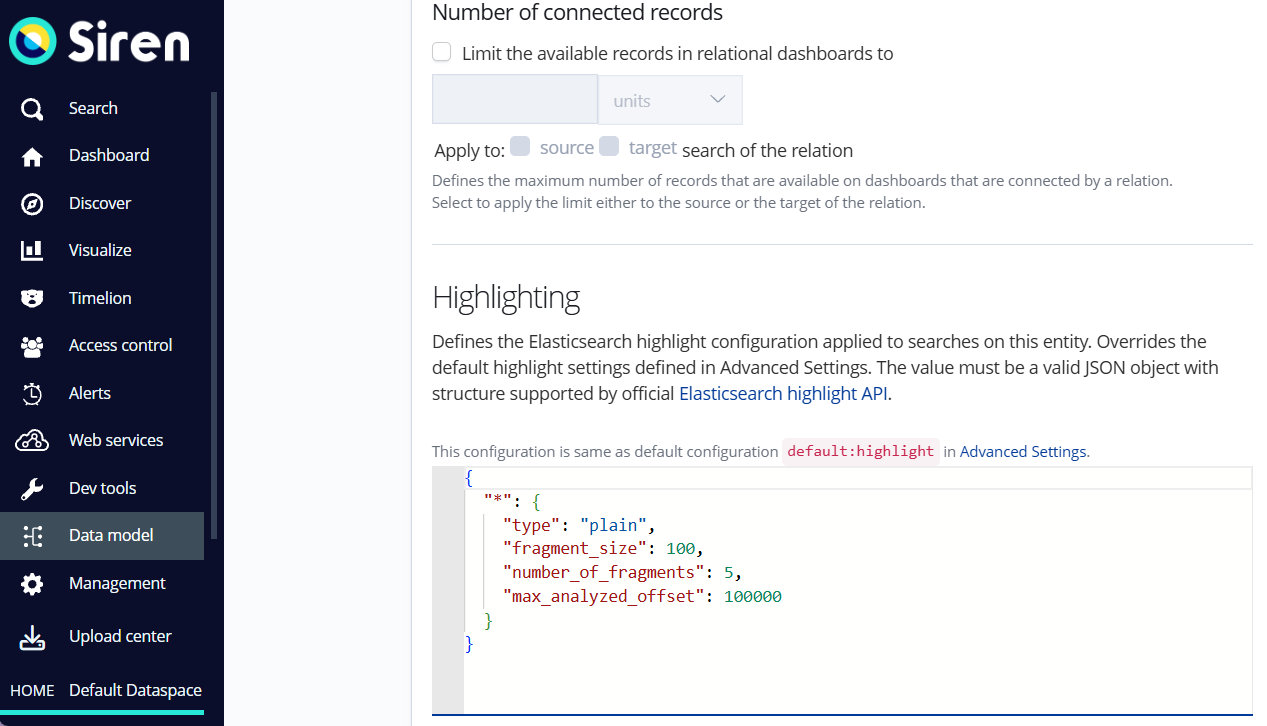This screenshot has height=726, width=1267.
Task: Click the "fragment_size": 100 line
Action: coord(604,548)
